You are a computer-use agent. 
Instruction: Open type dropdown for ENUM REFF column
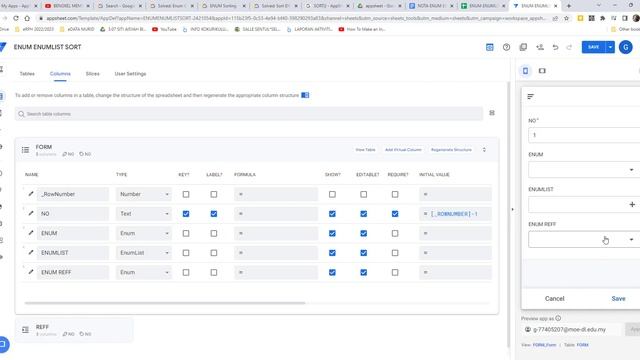tap(144, 273)
